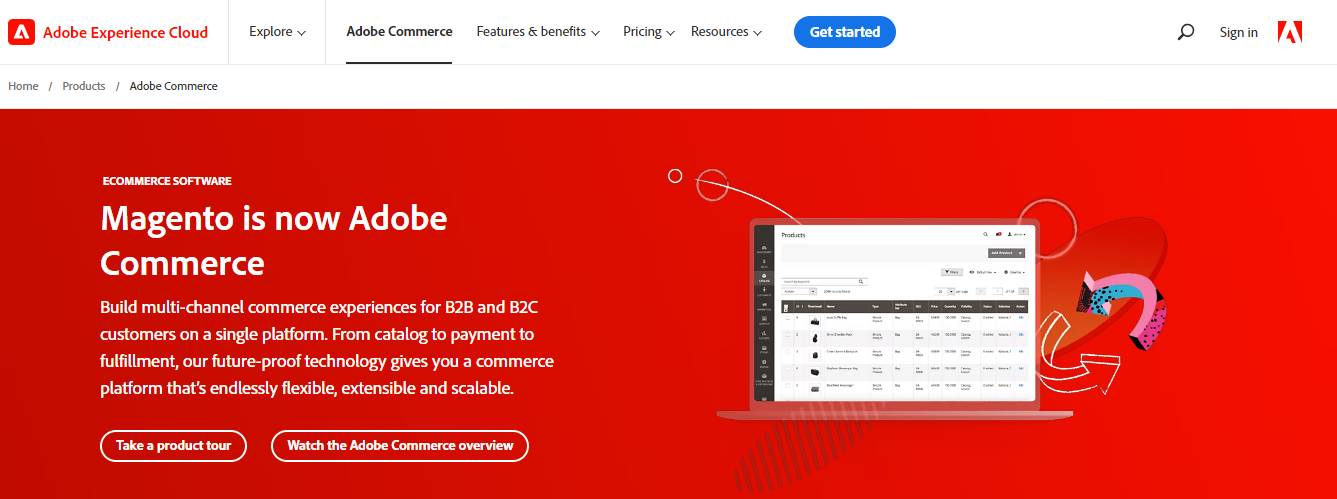
Task: Click the red Adobe logo at top right
Action: [1289, 32]
